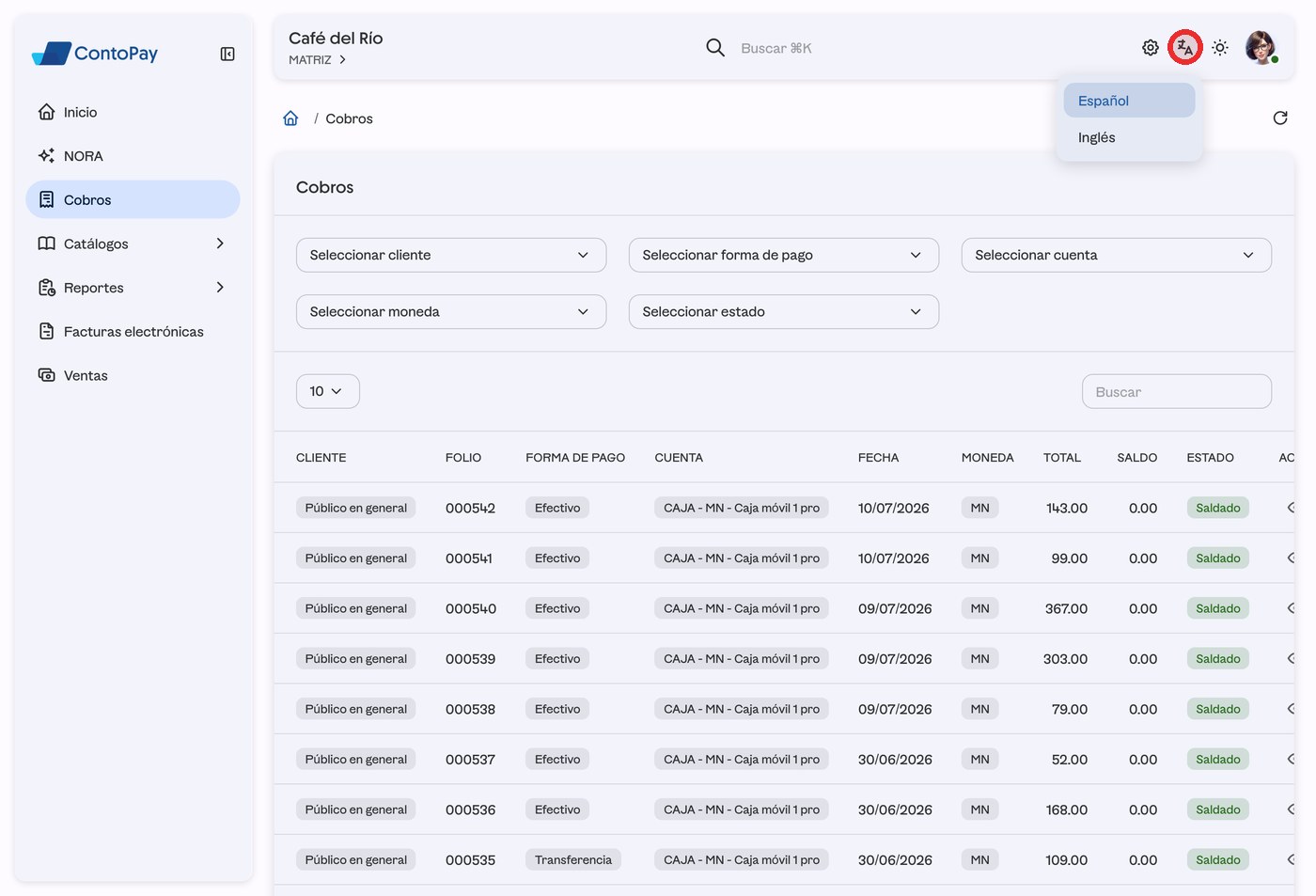Screen dimensions: 1316x896
Task: Toggle the language translate icon
Action: (1185, 48)
